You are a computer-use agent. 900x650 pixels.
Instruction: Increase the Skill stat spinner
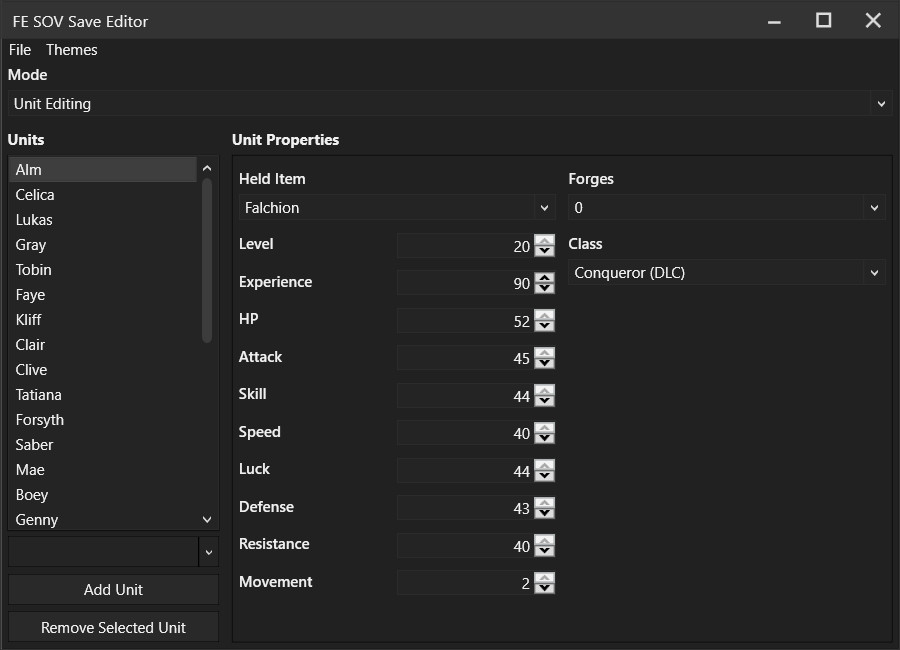coord(544,391)
